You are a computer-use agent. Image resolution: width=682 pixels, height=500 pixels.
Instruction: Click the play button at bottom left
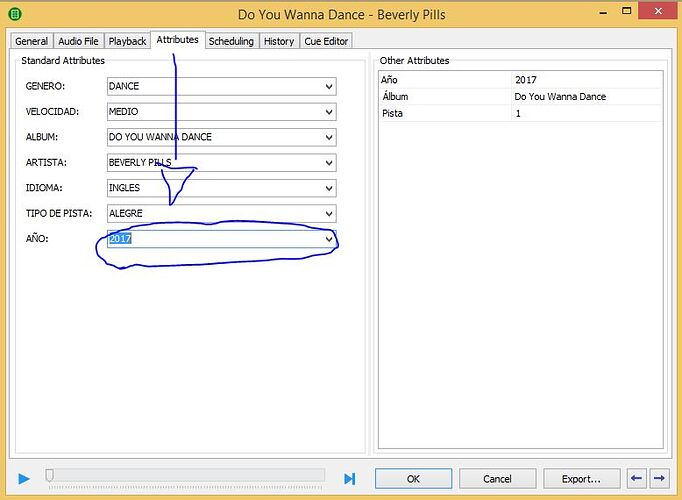point(24,479)
